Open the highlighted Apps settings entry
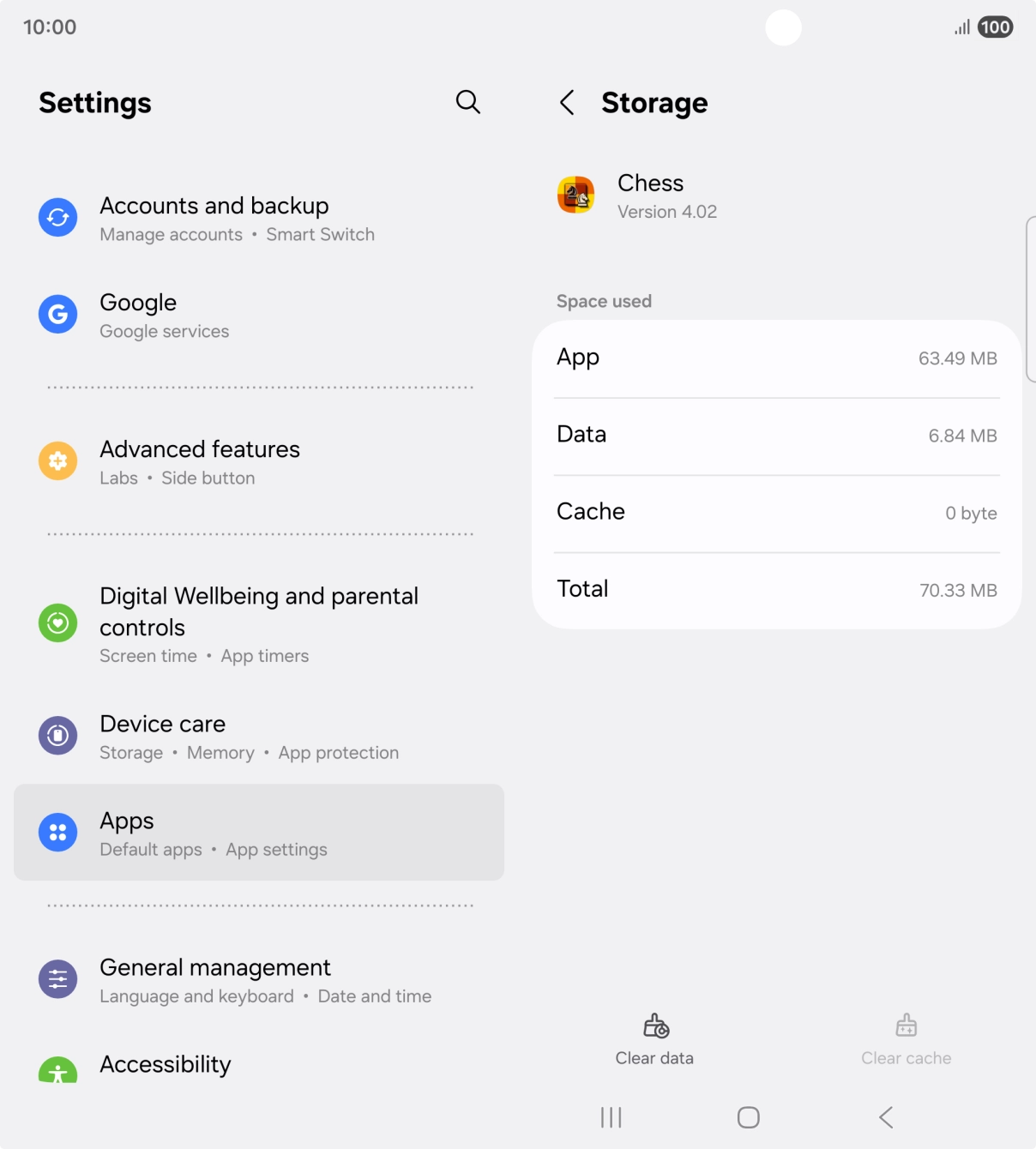1036x1149 pixels. point(259,832)
